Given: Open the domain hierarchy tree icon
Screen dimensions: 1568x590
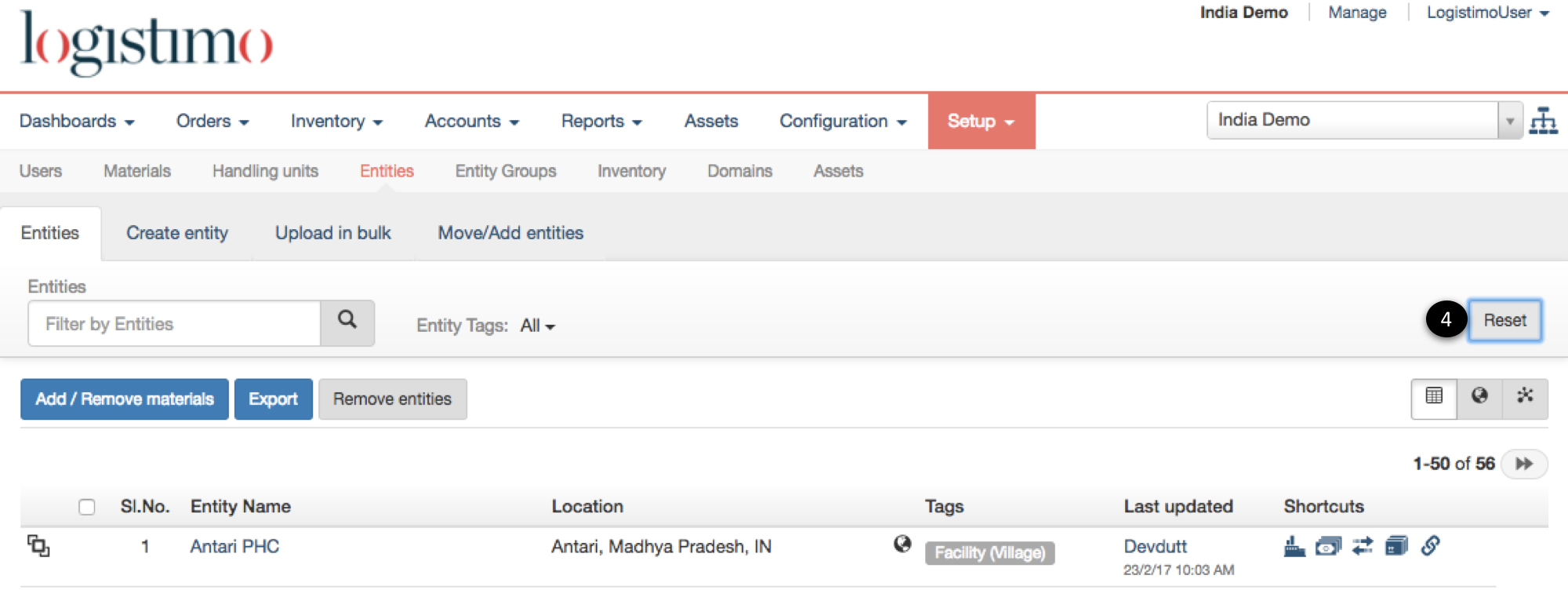Looking at the screenshot, I should point(1543,121).
